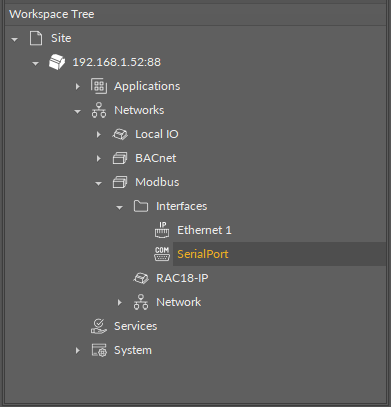Select the Network item under Modbus
Screen dimensions: 391x407
click(x=178, y=302)
